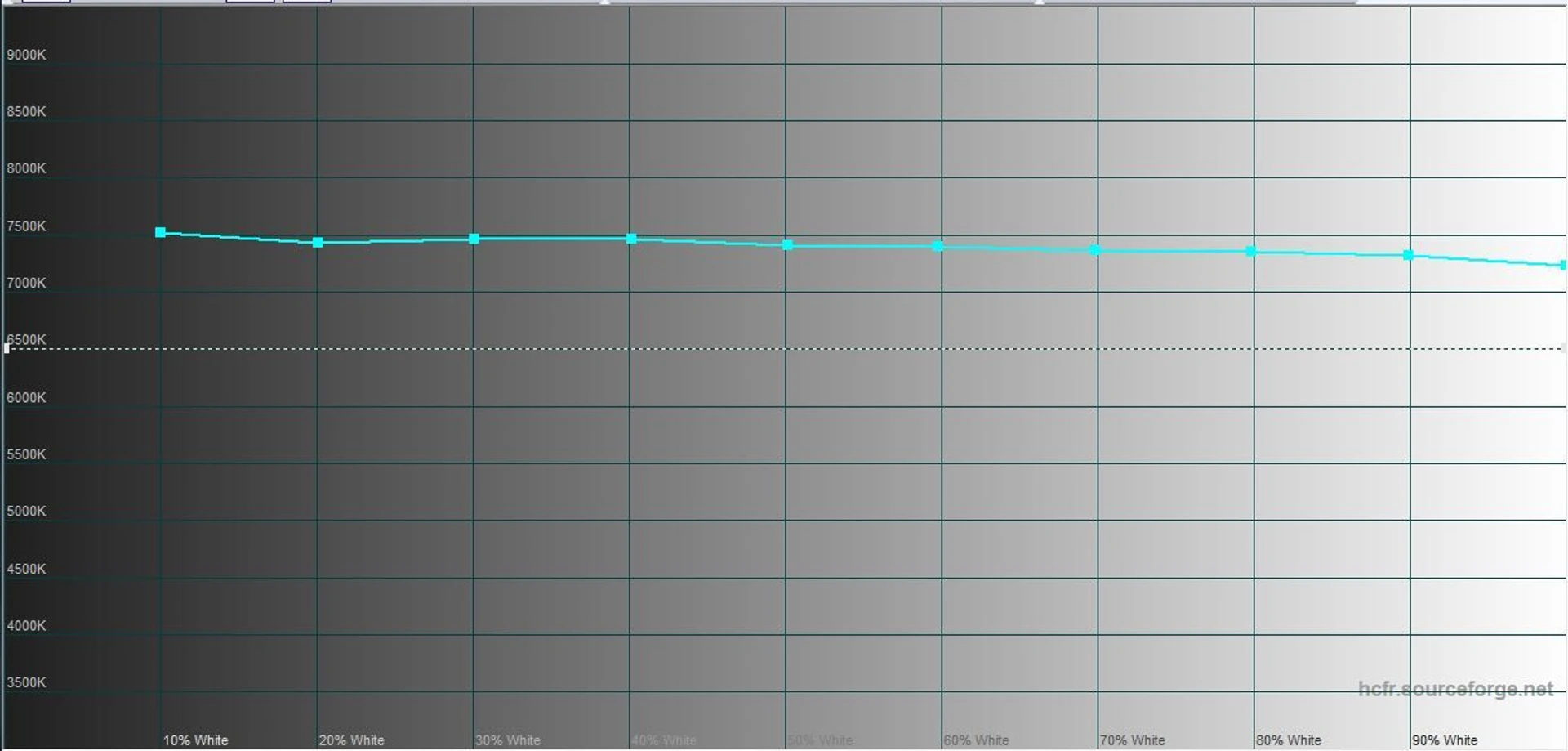Select the 50% White data point on curve
This screenshot has width=1568, height=751.
(x=787, y=245)
